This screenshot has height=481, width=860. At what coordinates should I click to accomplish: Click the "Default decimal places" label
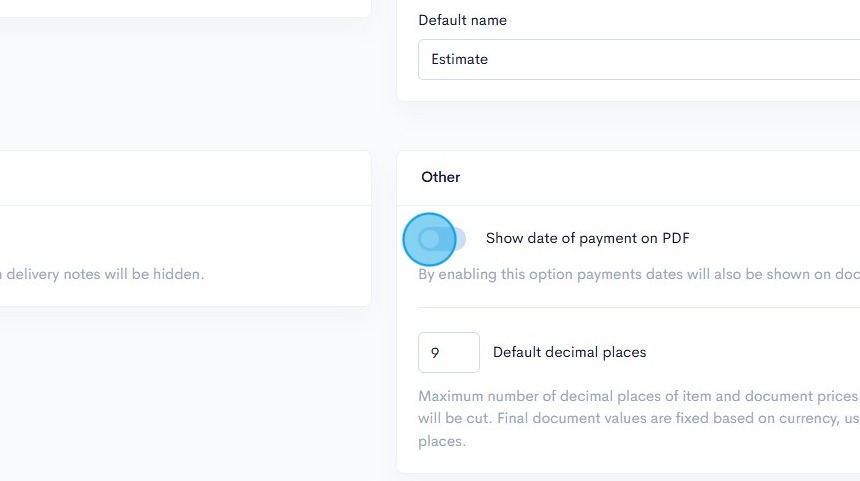[569, 352]
